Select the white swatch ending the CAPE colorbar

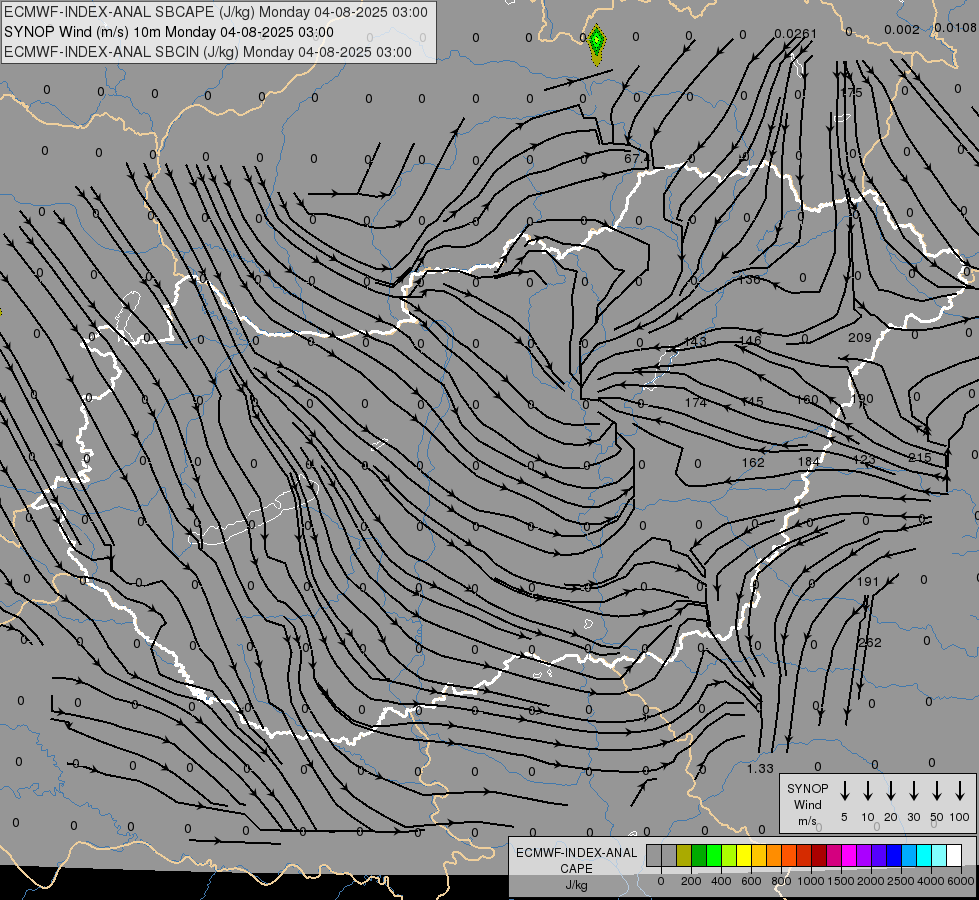pos(954,855)
